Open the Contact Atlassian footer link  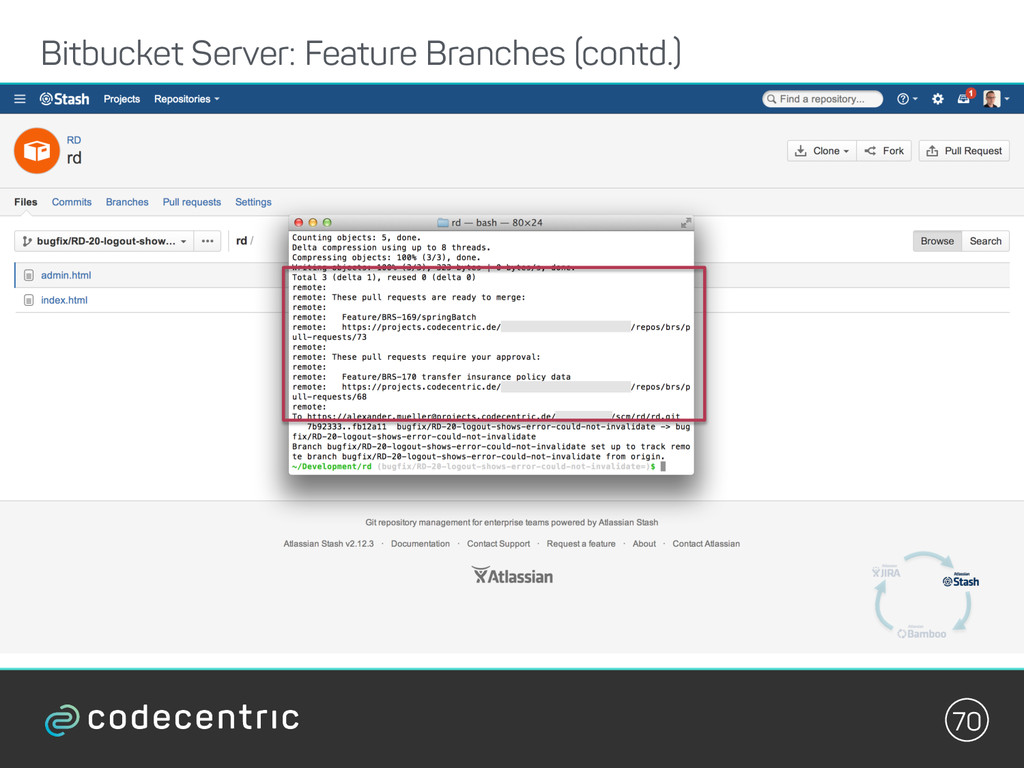coord(706,543)
